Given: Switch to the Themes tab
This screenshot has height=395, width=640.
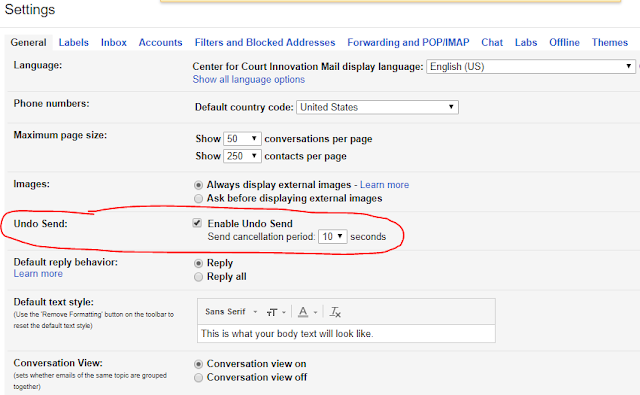Looking at the screenshot, I should tap(610, 42).
